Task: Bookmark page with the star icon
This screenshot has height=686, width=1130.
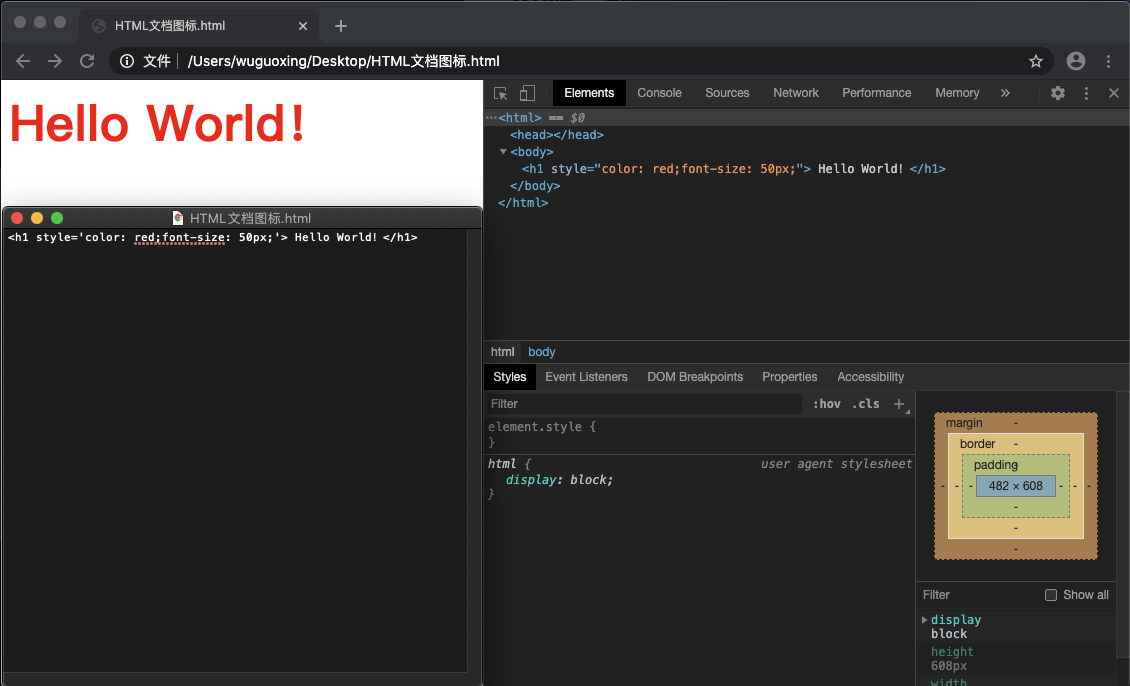Action: click(1036, 61)
